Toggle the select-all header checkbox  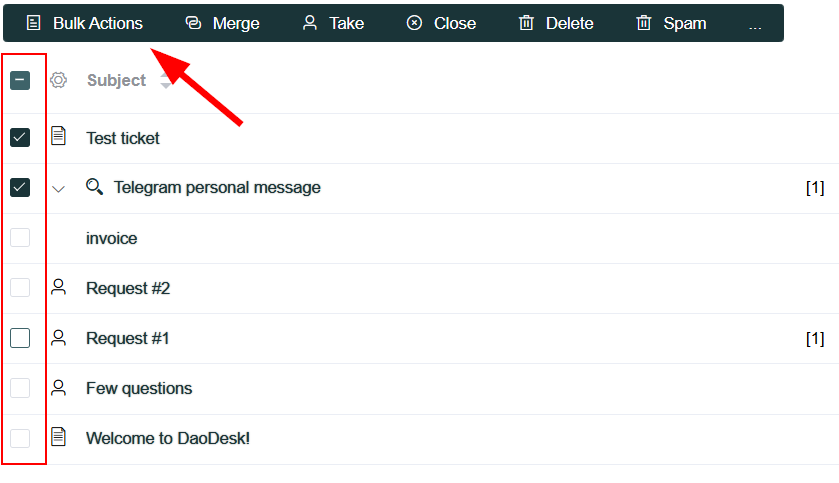20,80
